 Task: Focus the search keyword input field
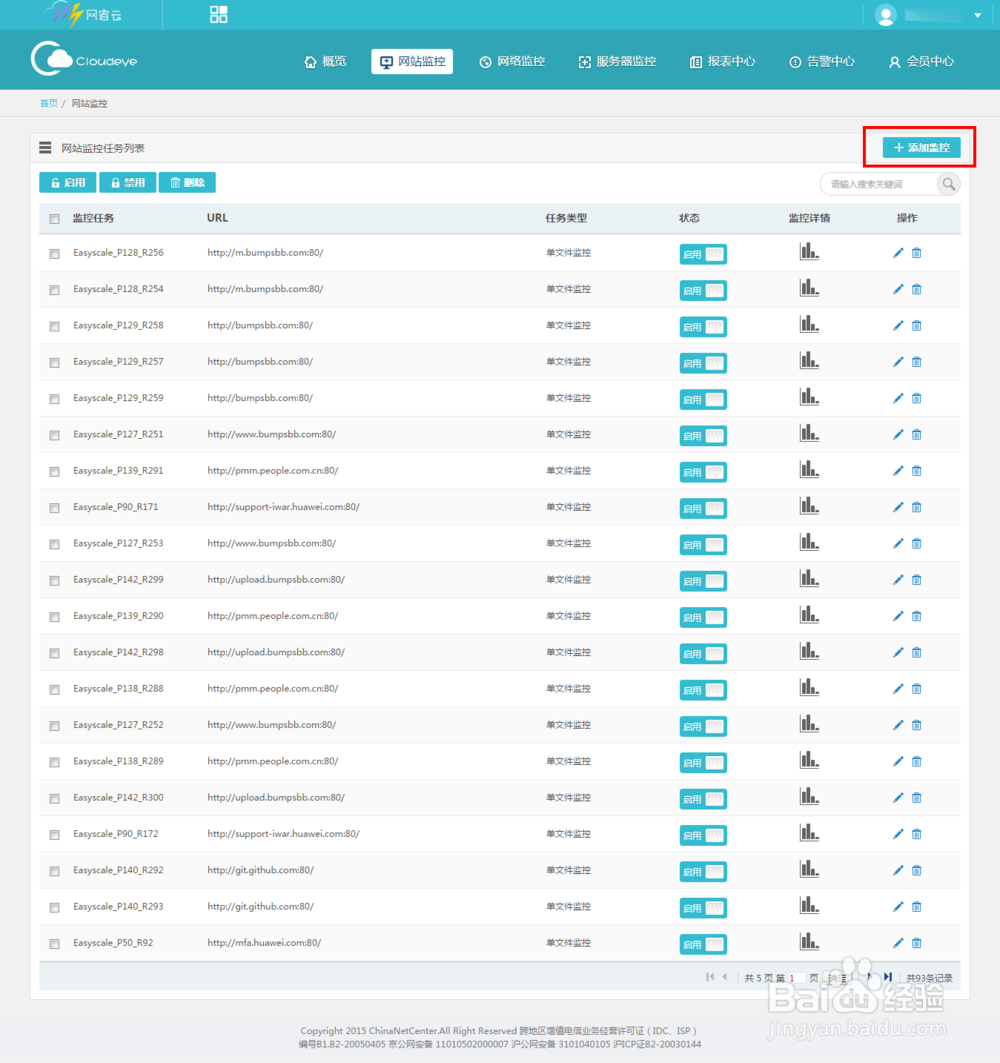tap(880, 184)
